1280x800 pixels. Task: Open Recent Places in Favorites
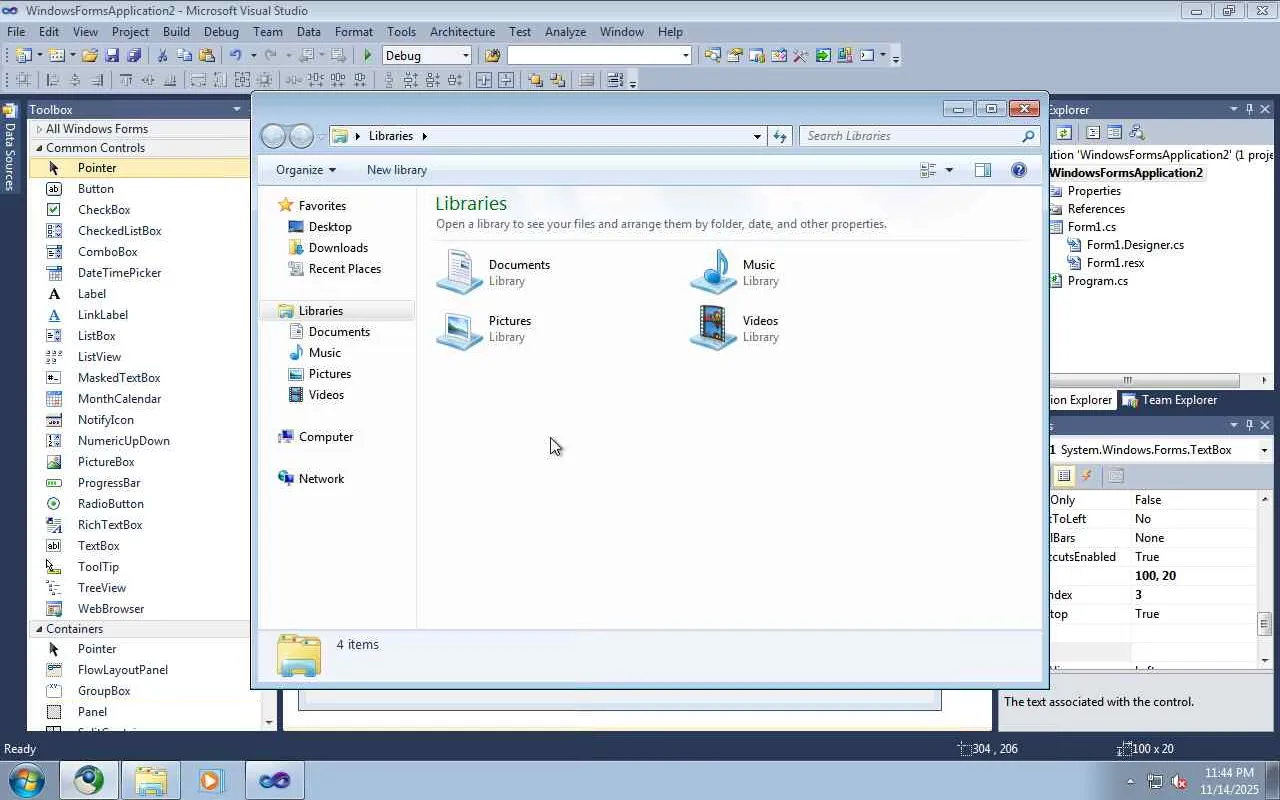pos(344,269)
